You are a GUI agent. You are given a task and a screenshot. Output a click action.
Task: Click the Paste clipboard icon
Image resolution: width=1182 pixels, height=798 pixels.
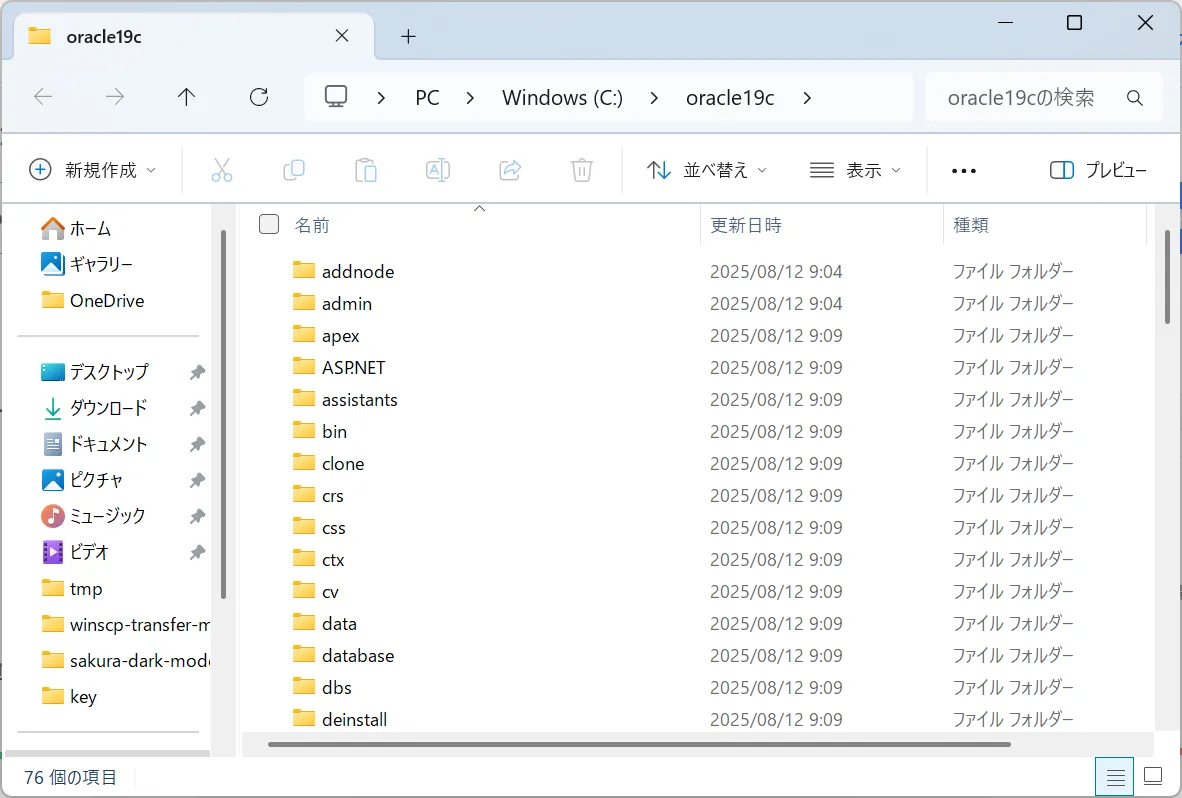click(x=366, y=170)
